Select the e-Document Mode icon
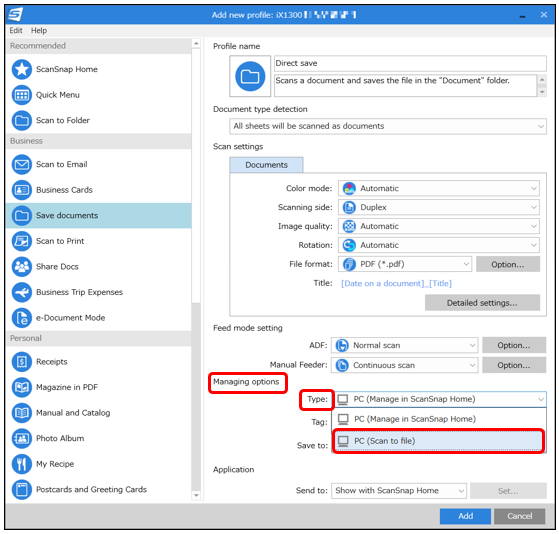Screen dimensions: 559x534 22,318
